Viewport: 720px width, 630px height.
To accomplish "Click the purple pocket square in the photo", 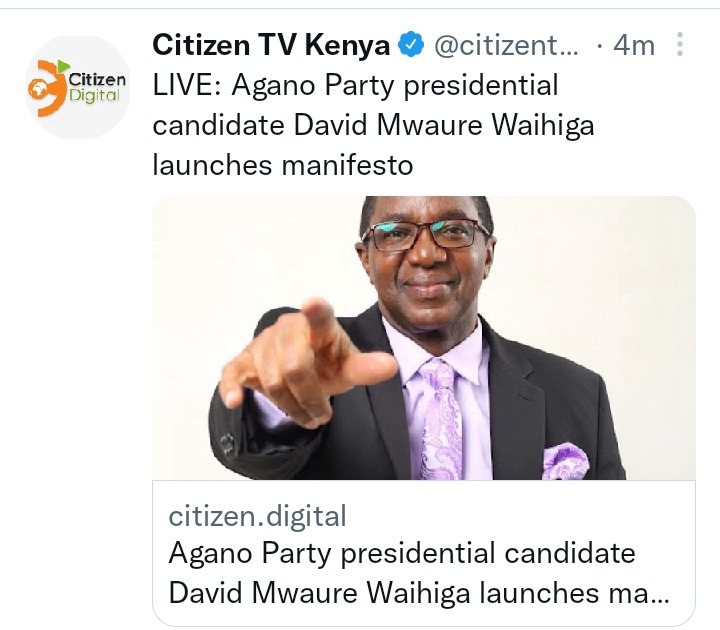I will point(565,461).
